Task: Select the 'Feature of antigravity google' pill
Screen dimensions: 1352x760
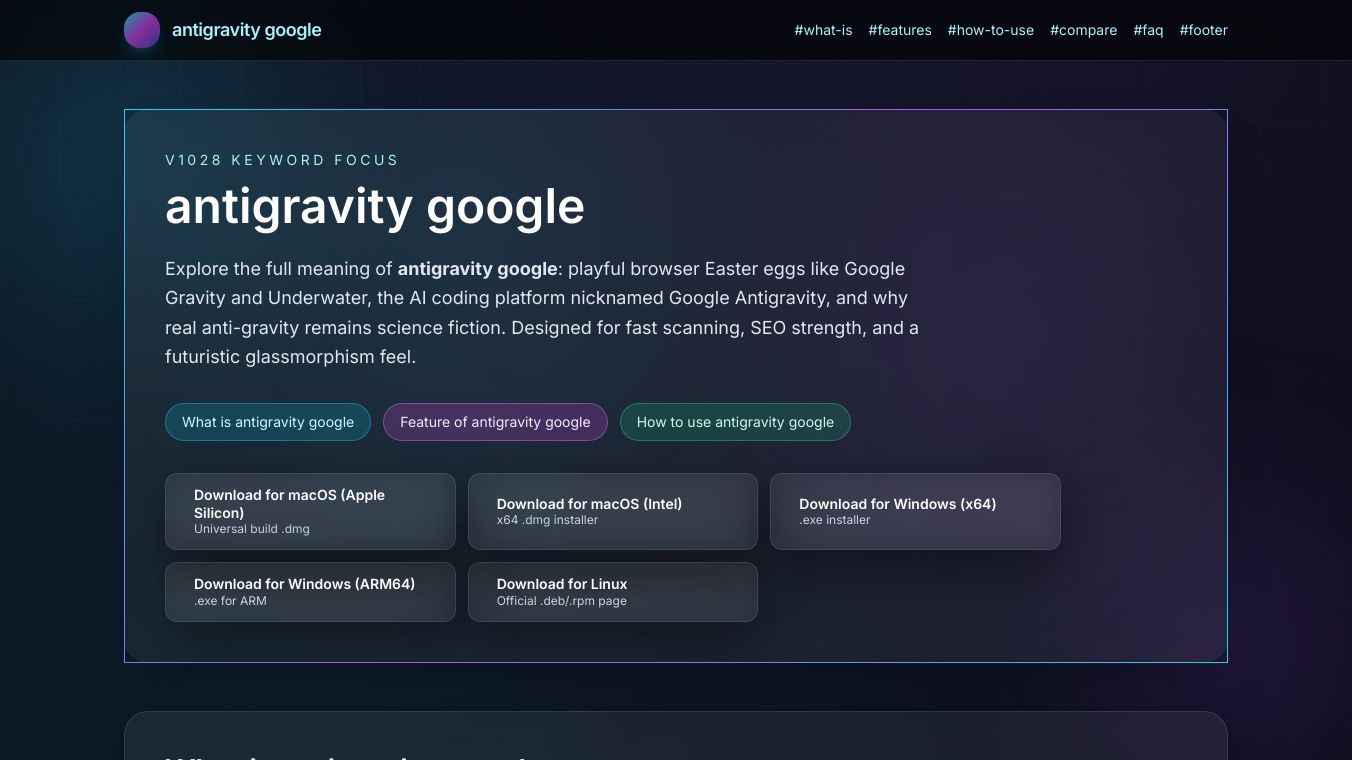Action: tap(495, 422)
